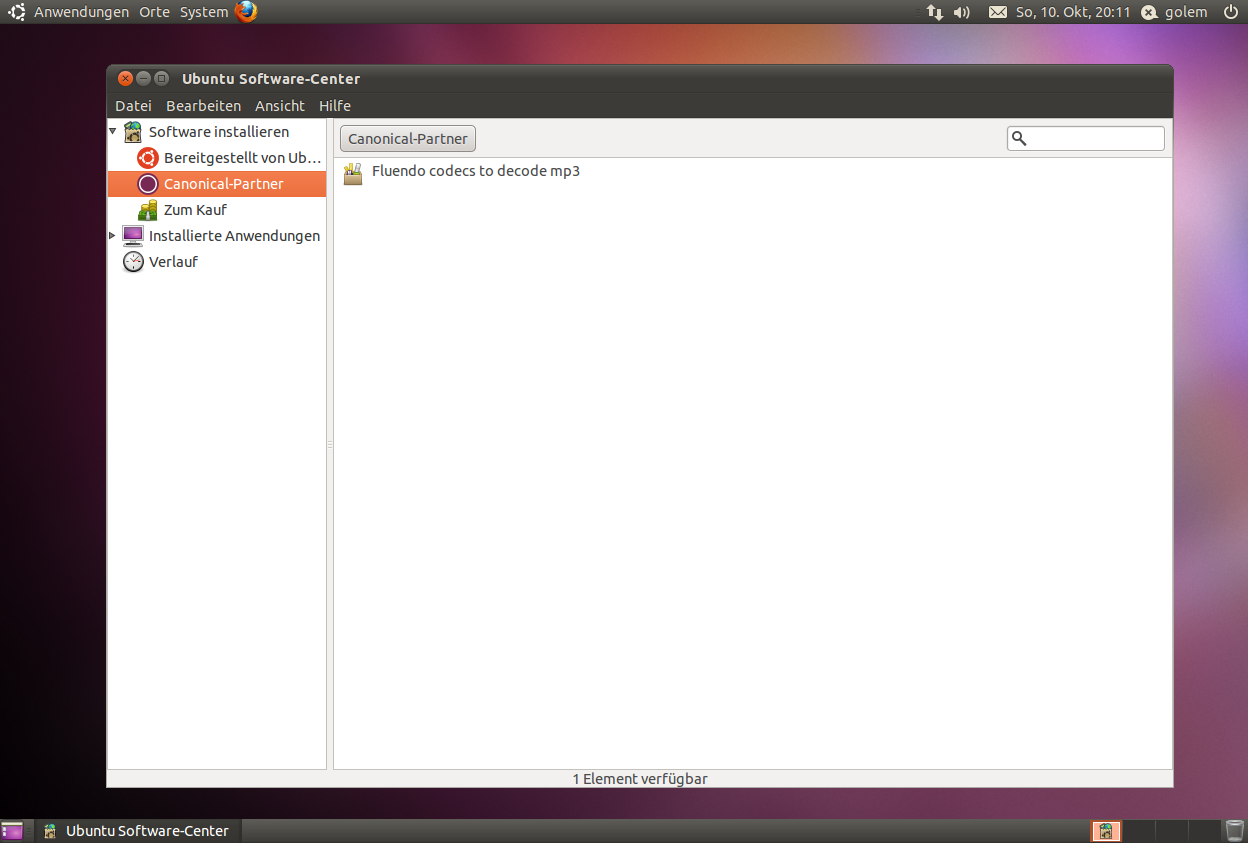Open the Verlauf history view
The height and width of the screenshot is (843, 1248).
point(173,262)
